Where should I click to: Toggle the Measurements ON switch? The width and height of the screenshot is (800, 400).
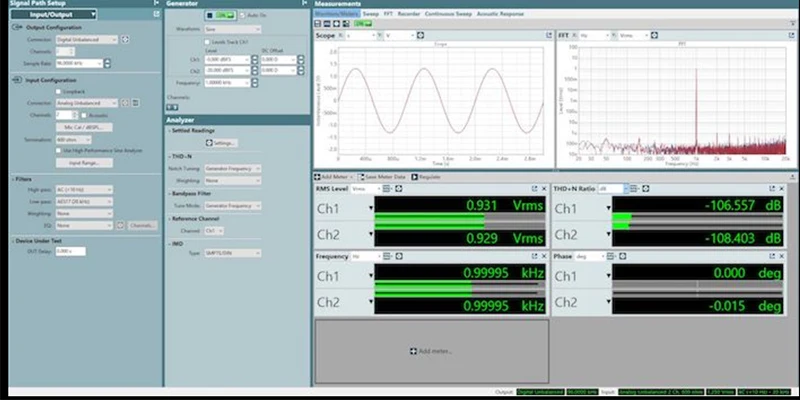click(362, 23)
